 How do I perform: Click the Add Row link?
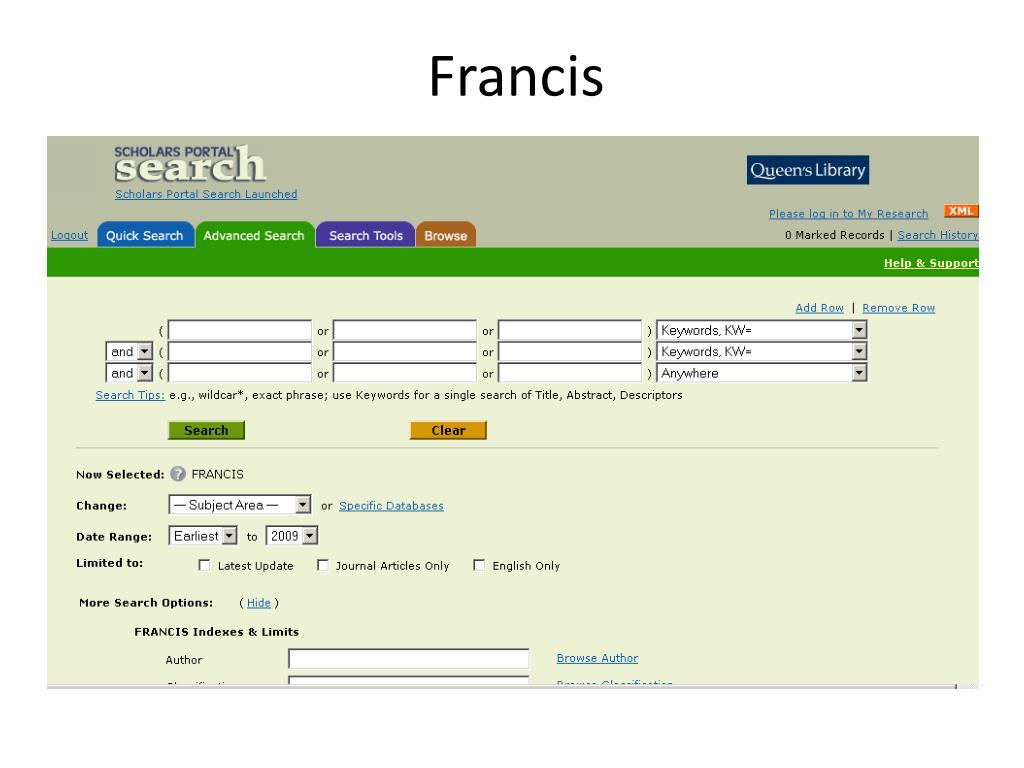(x=820, y=308)
